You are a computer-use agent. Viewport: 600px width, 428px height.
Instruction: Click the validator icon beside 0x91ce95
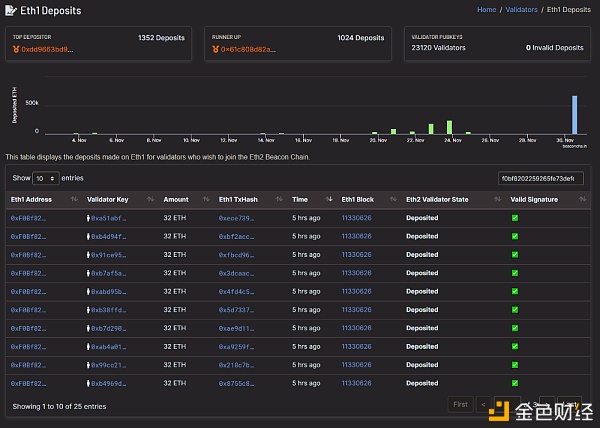88,255
